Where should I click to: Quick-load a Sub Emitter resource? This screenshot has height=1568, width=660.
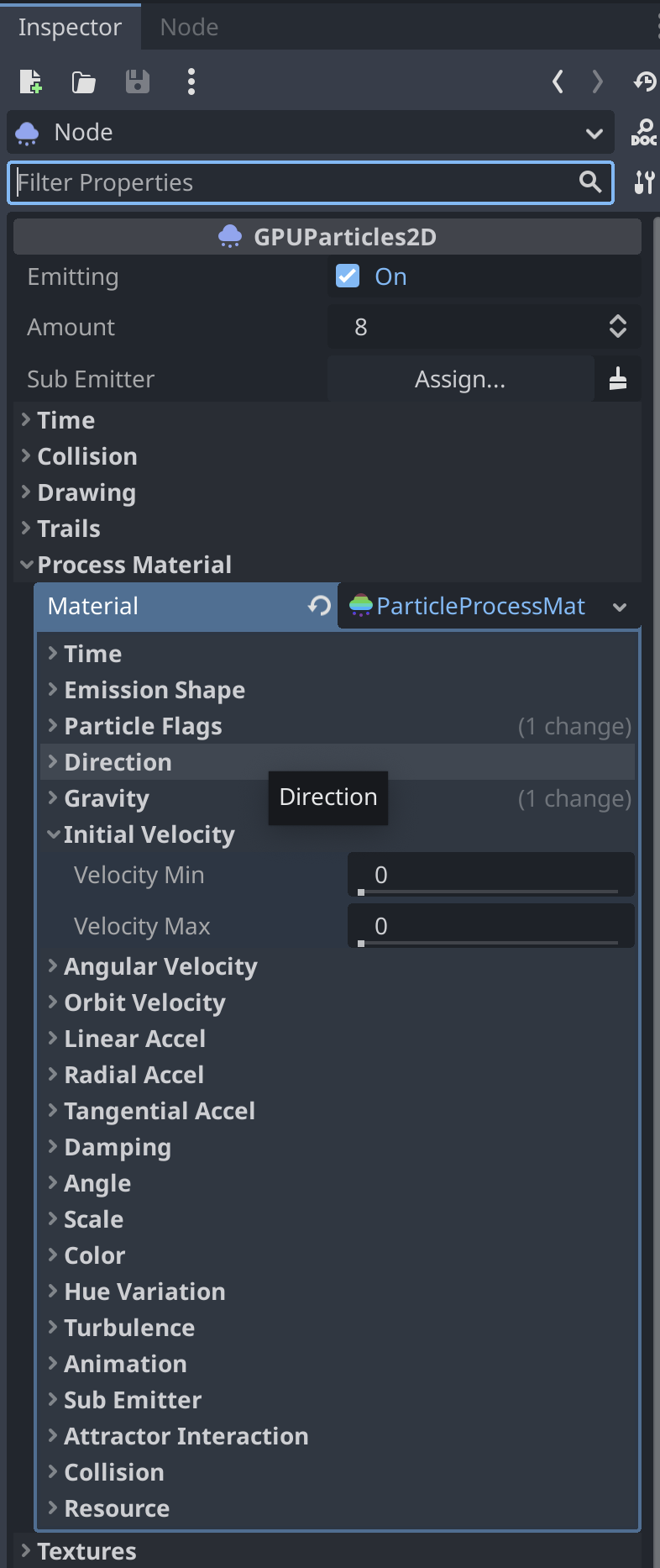(617, 379)
